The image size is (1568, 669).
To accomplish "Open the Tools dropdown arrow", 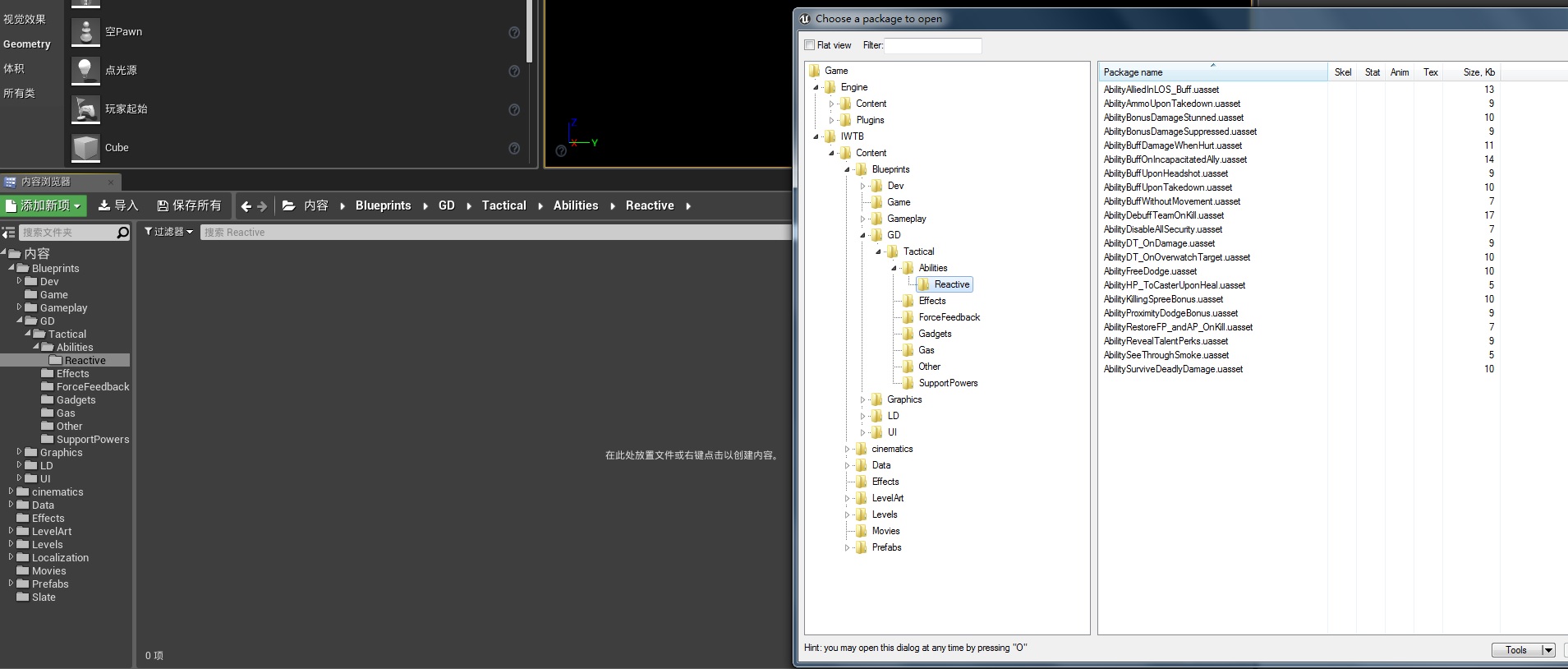I will coord(1548,650).
